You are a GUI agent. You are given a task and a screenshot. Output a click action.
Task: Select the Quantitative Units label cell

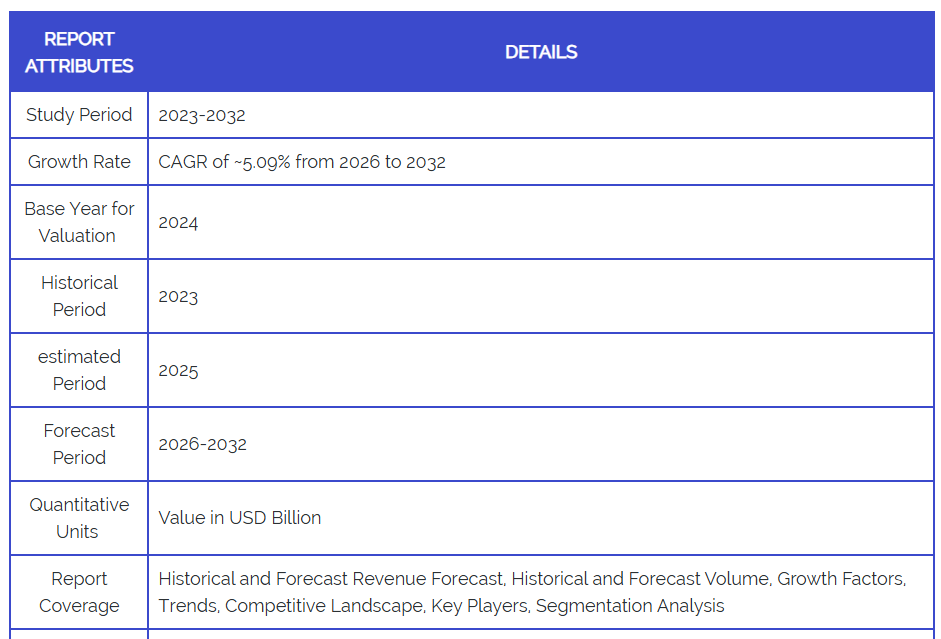[x=79, y=518]
